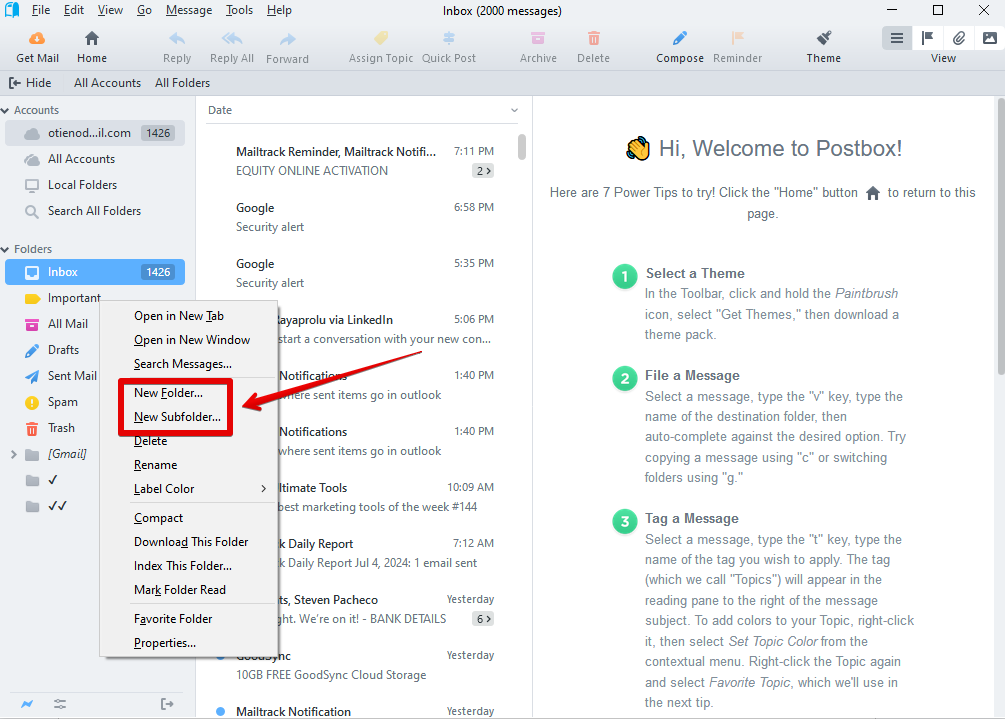Select Open in New Tab
This screenshot has height=719, width=1005.
pos(179,316)
